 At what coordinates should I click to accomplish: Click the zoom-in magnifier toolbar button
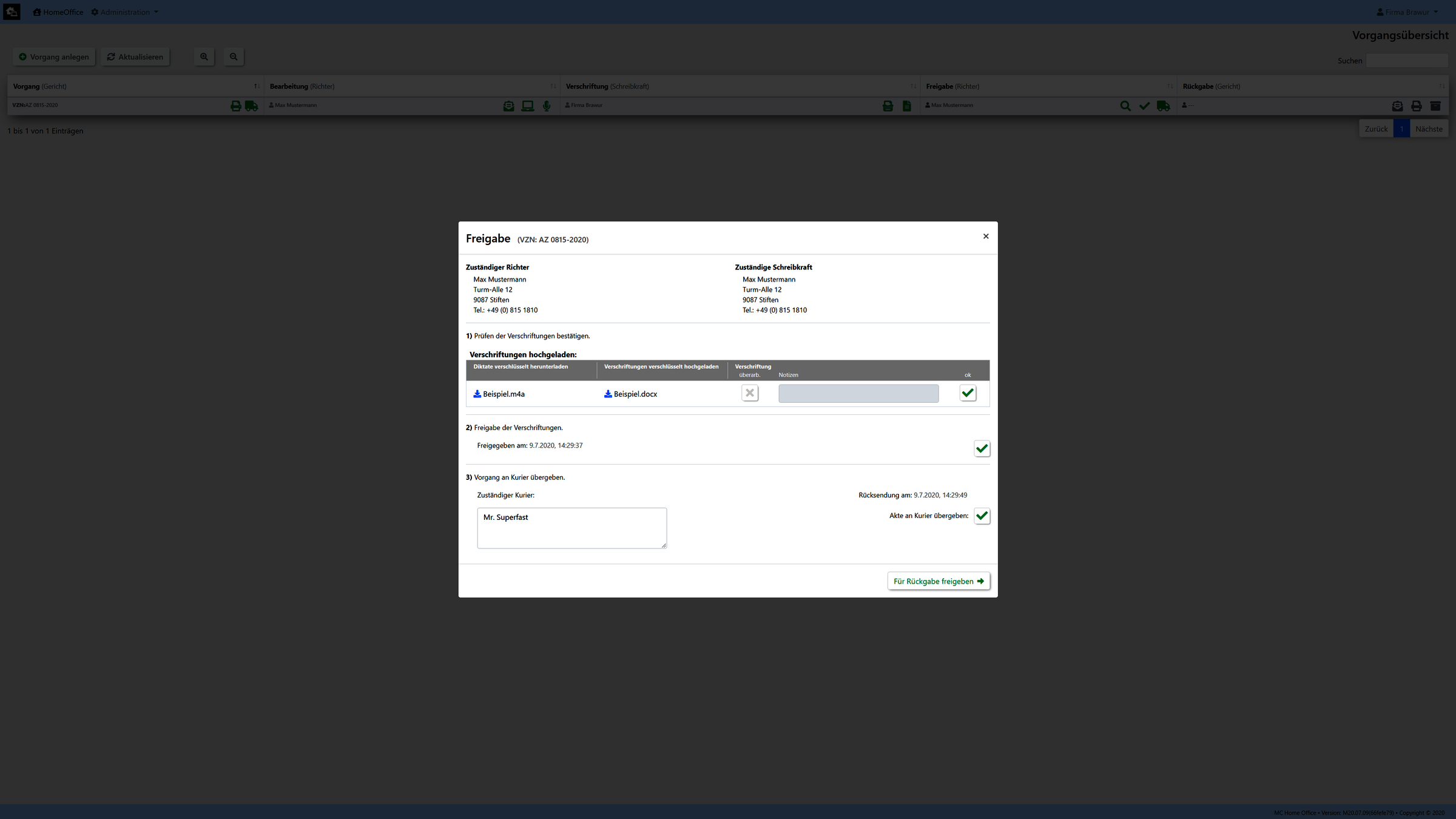point(204,57)
